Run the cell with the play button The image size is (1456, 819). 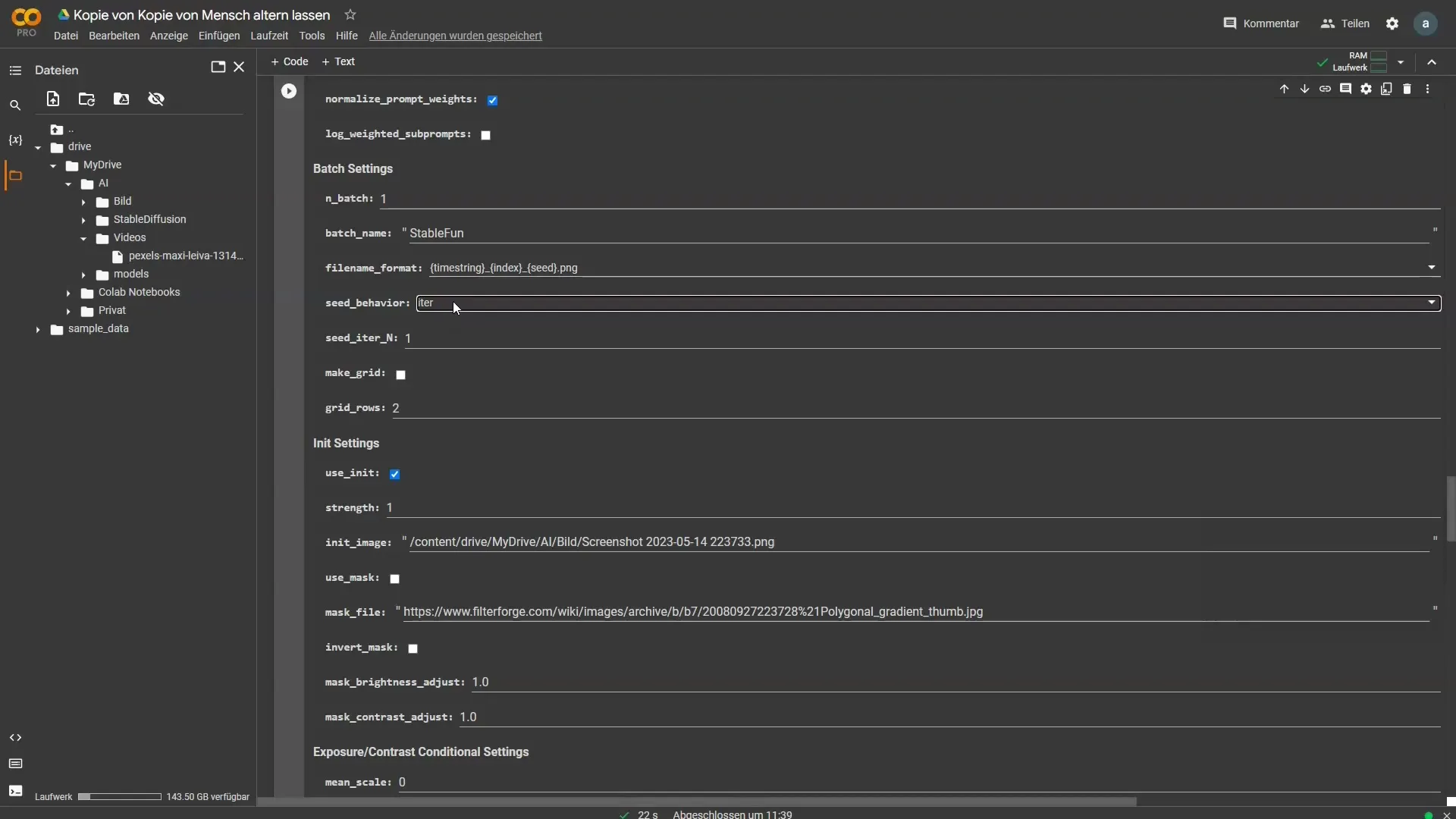tap(289, 91)
